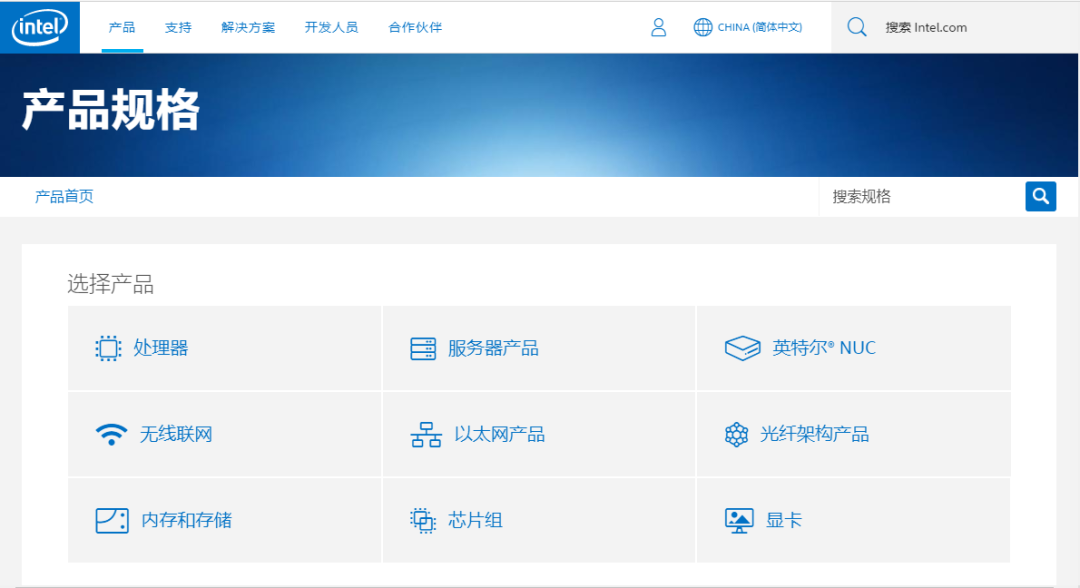
Task: Open the user account icon
Action: pyautogui.click(x=658, y=28)
